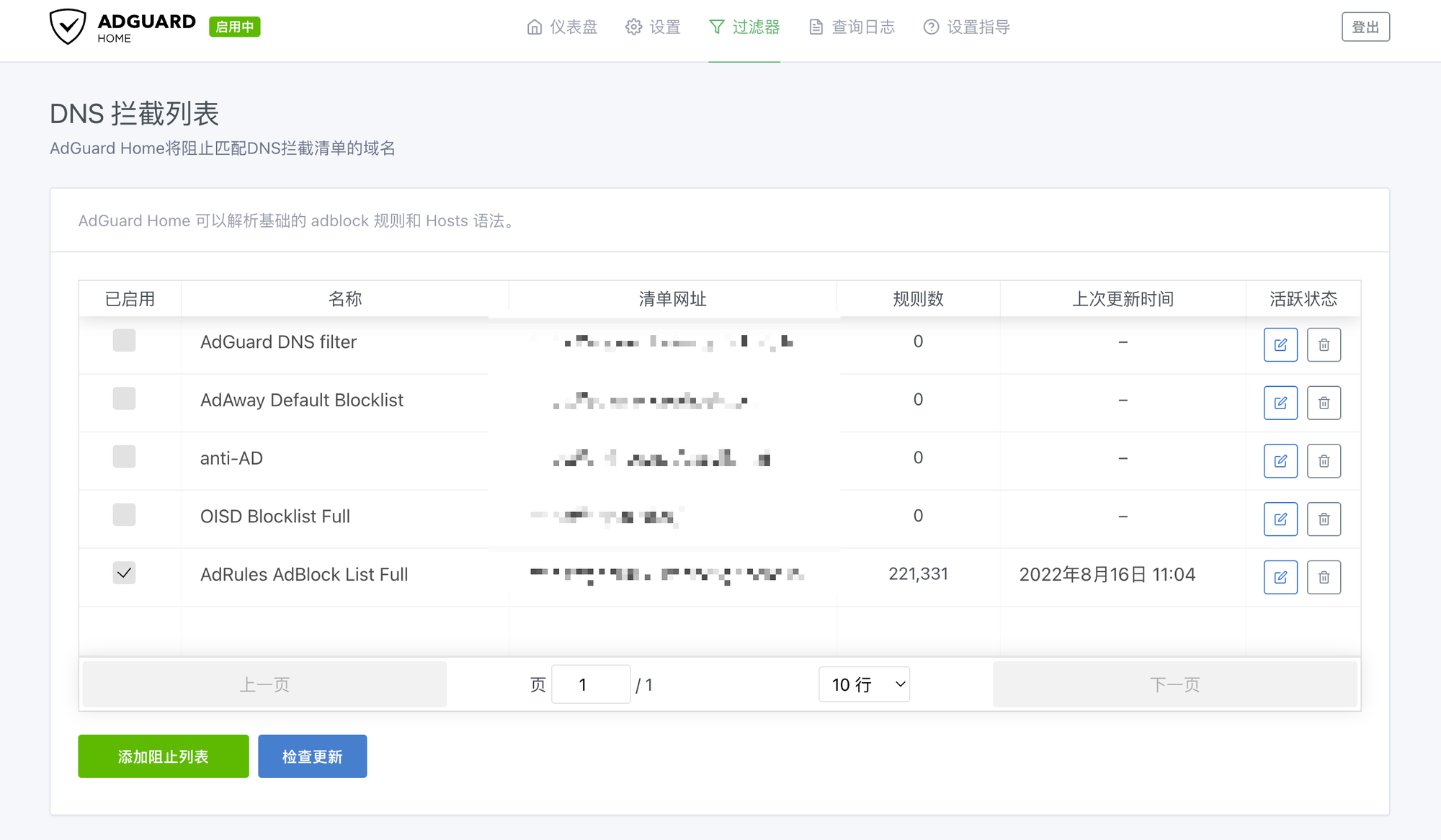
Task: Click the 登出 logout button
Action: 1365,27
